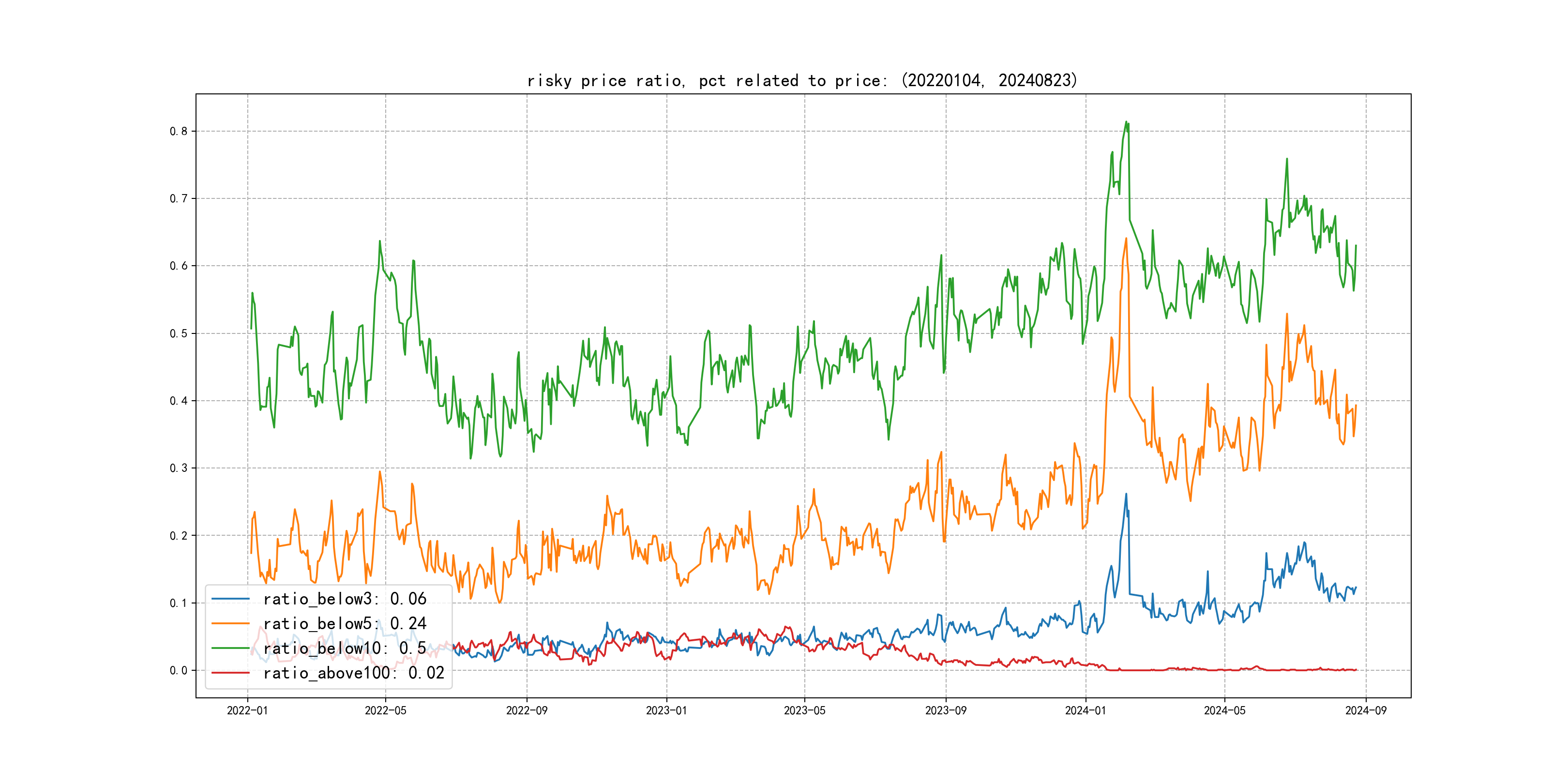Viewport: 1568px width, 784px height.
Task: Click the orange line's highest peak near 0.64
Action: click(1126, 239)
